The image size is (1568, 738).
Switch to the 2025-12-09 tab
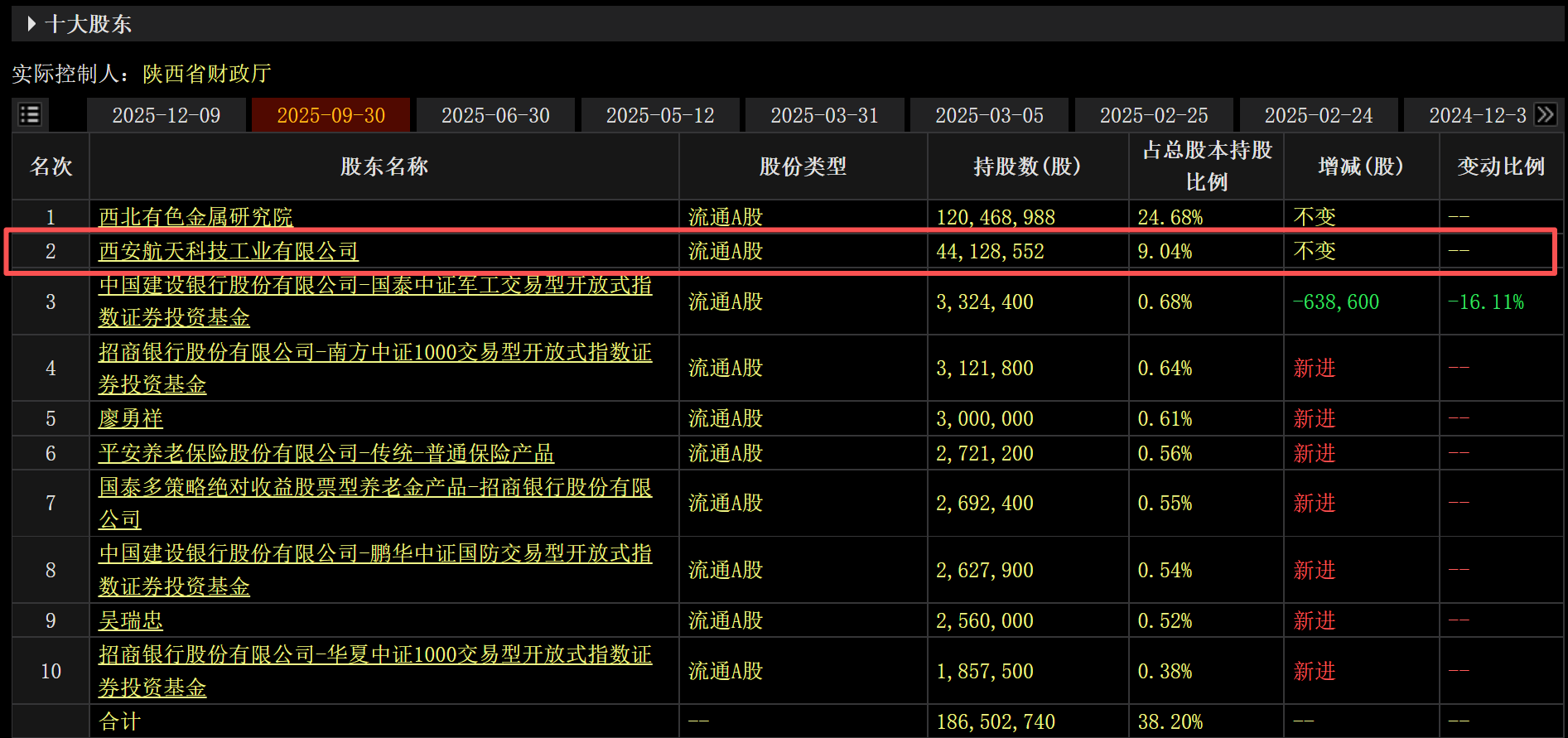pos(166,115)
